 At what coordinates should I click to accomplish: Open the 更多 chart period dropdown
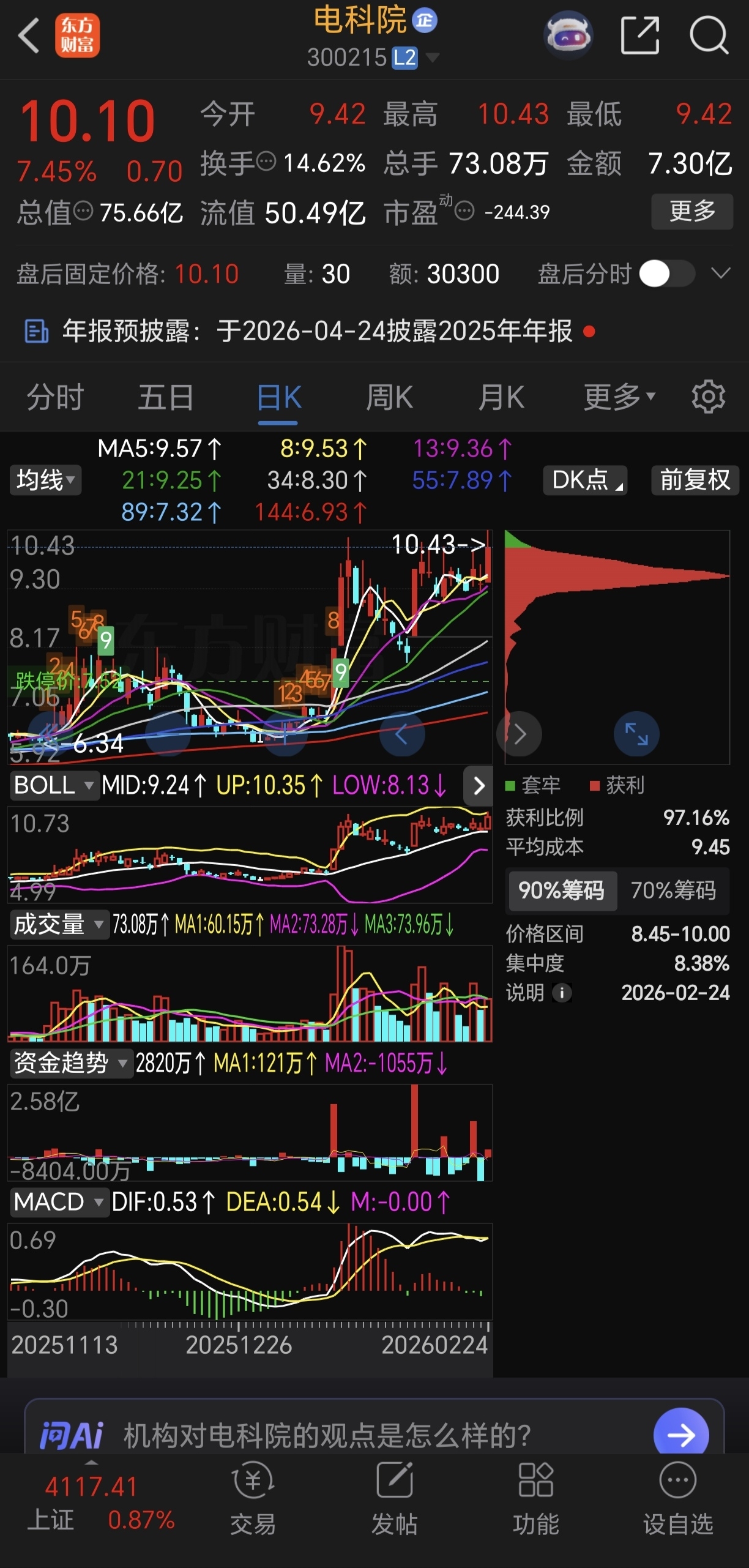pos(619,397)
